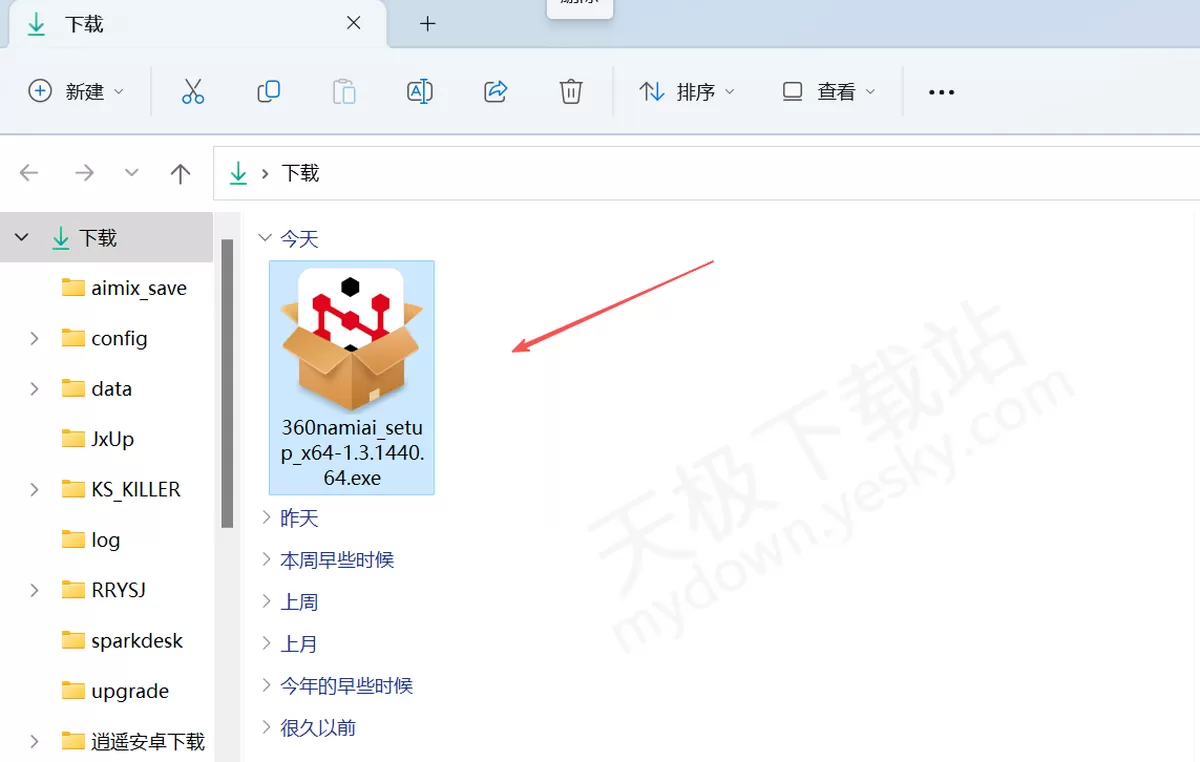Screen dimensions: 1200x762
Task: Click the Share icon in toolbar
Action: click(x=496, y=92)
